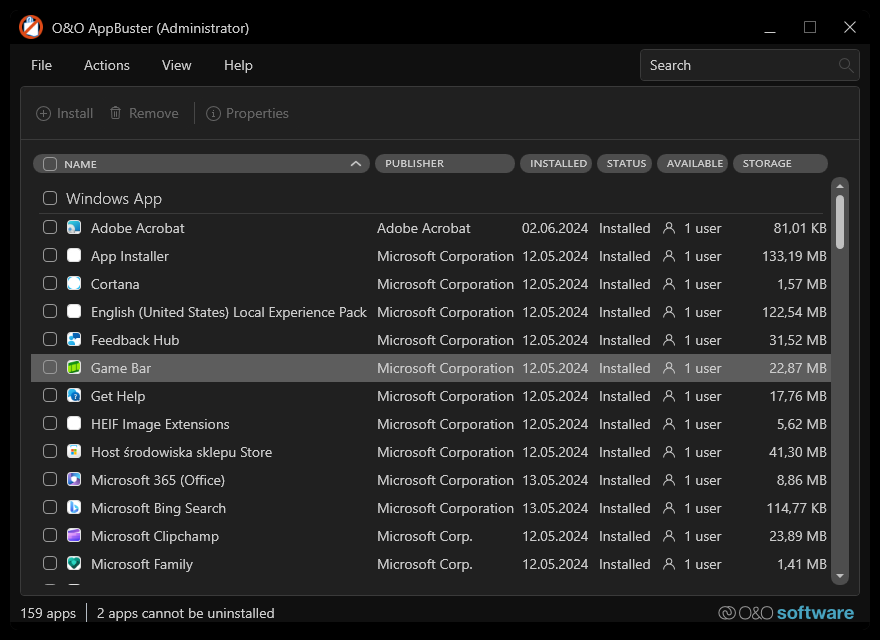
Task: Click the user icon in Cortana row
Action: 669,284
